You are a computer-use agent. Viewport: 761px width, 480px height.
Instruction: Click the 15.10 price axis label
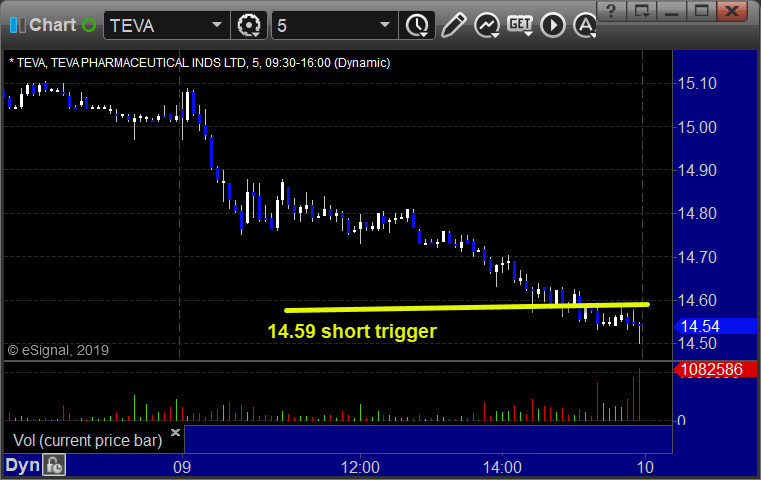tap(697, 83)
